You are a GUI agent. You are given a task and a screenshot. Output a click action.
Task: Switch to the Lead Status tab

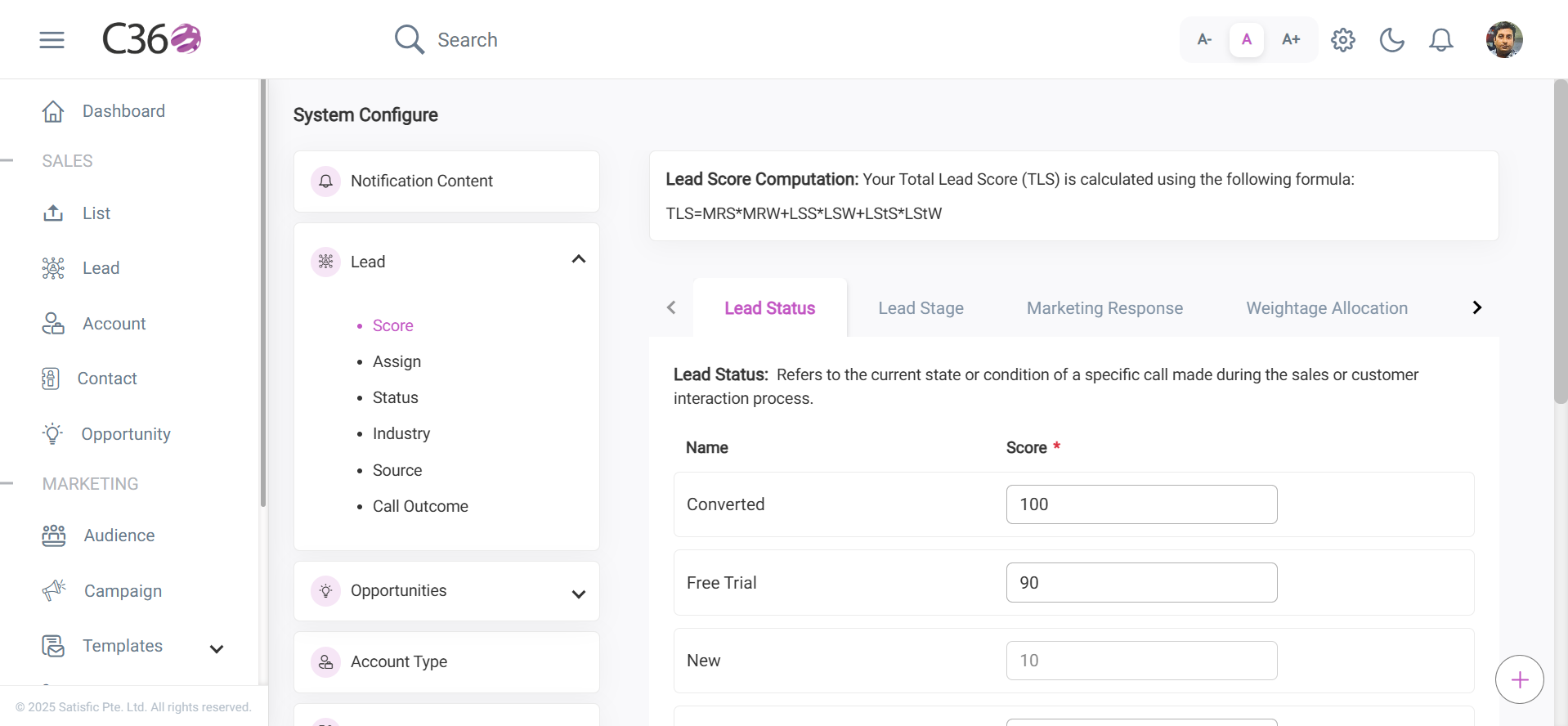[769, 308]
